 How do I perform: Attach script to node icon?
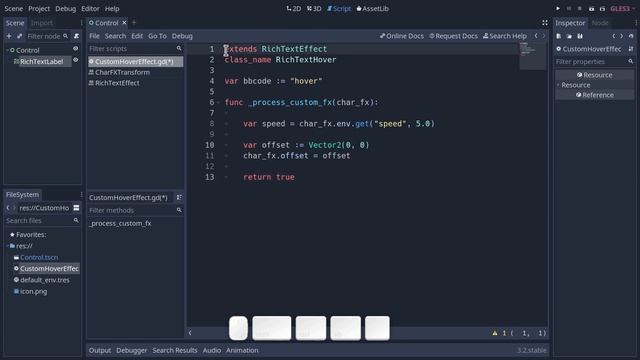[76, 36]
